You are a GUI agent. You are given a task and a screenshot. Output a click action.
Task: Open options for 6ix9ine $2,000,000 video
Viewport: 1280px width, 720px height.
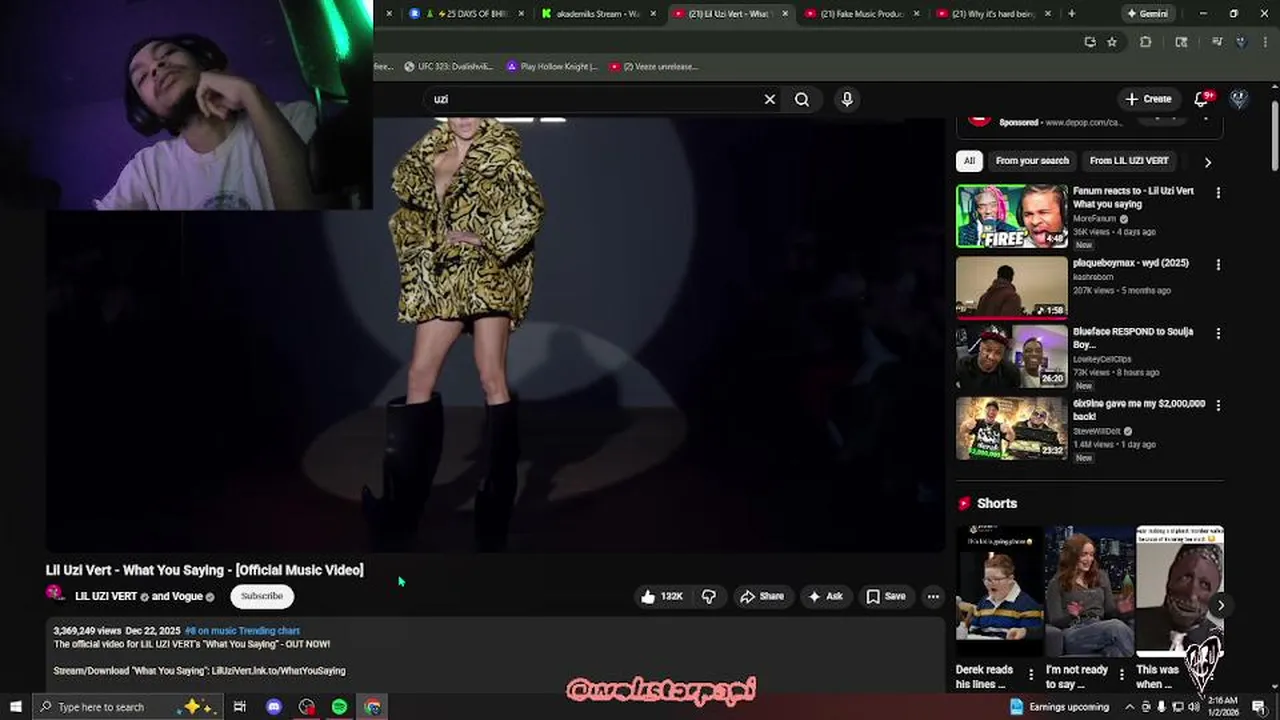point(1218,405)
